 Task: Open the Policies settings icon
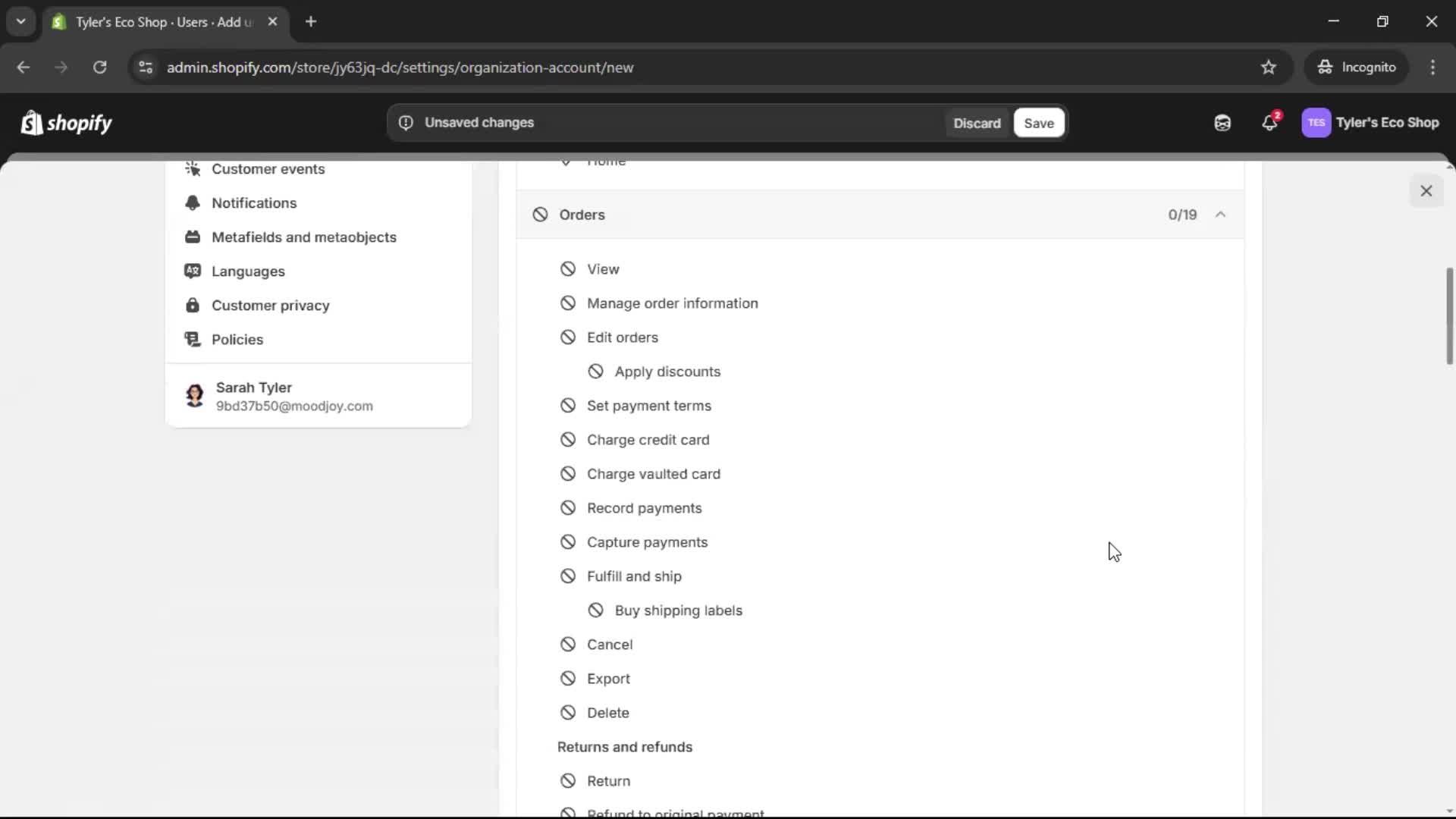pos(193,339)
